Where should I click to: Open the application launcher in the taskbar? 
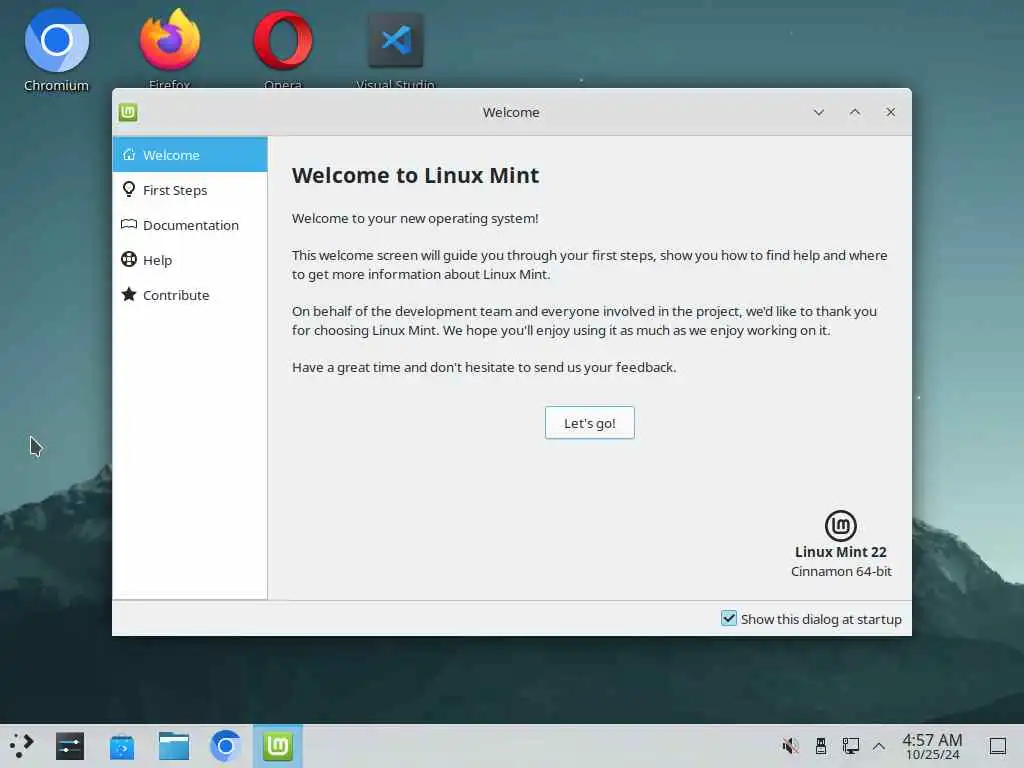(x=22, y=746)
